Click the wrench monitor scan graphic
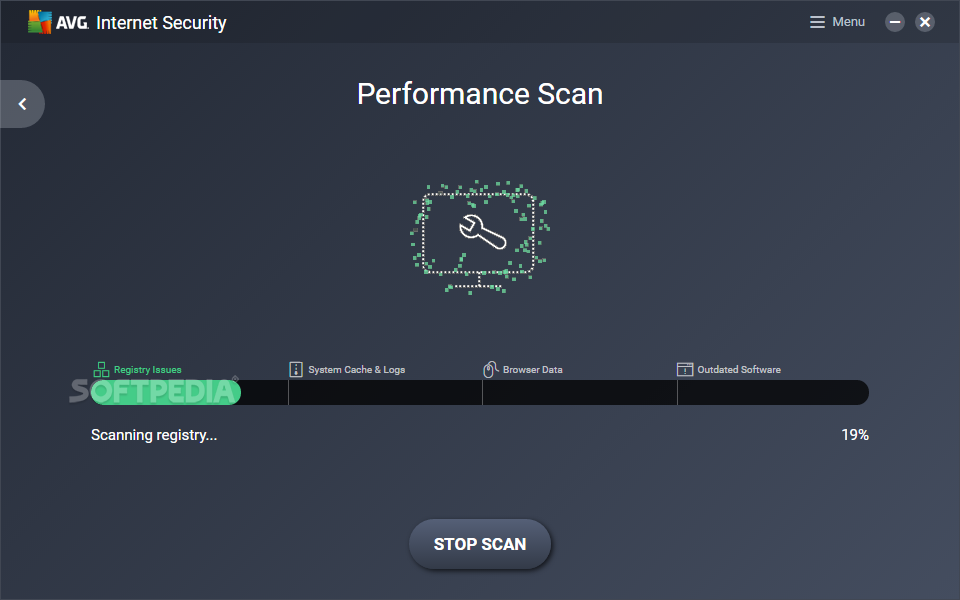The width and height of the screenshot is (960, 600). 480,237
